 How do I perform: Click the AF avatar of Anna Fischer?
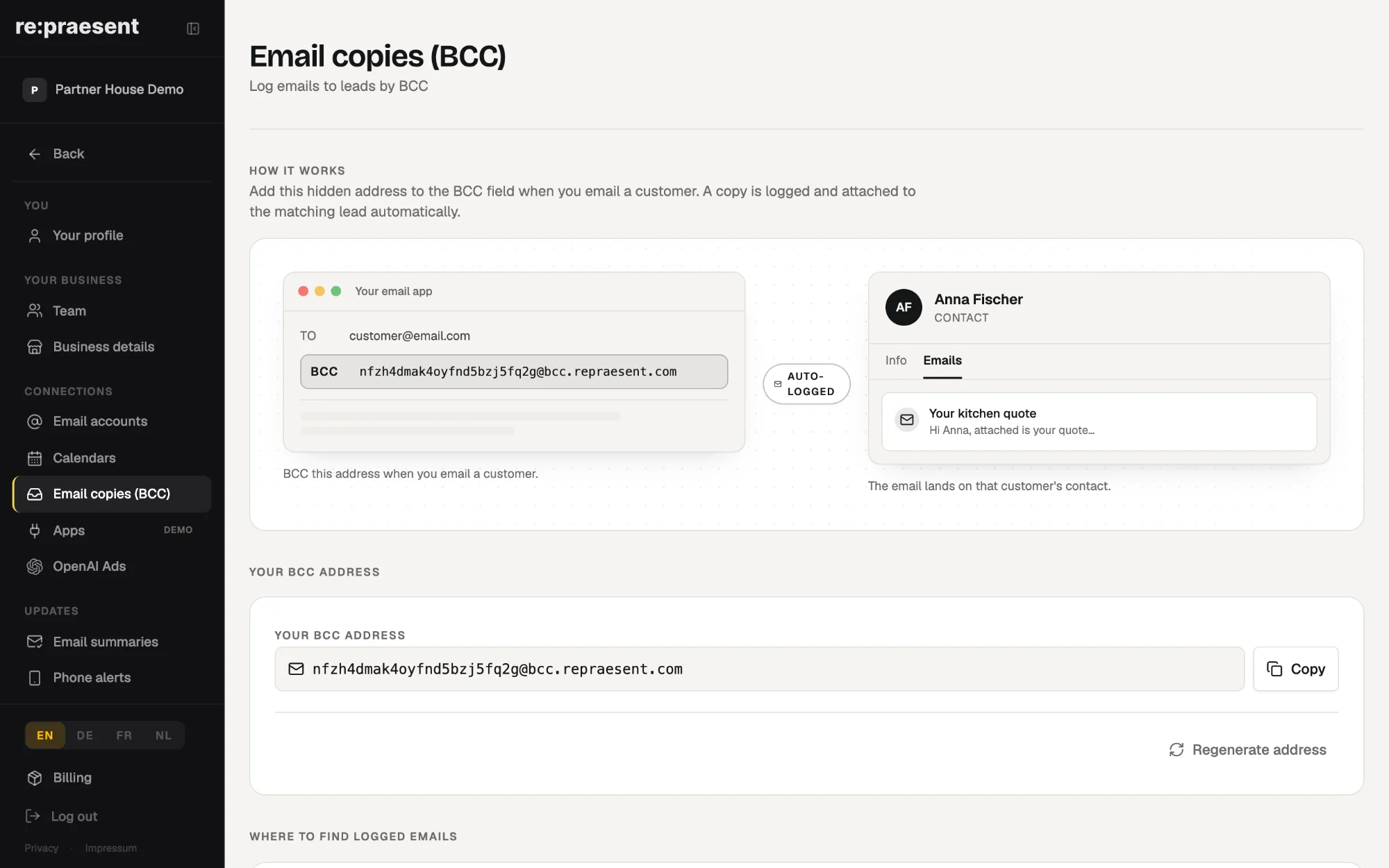tap(904, 308)
